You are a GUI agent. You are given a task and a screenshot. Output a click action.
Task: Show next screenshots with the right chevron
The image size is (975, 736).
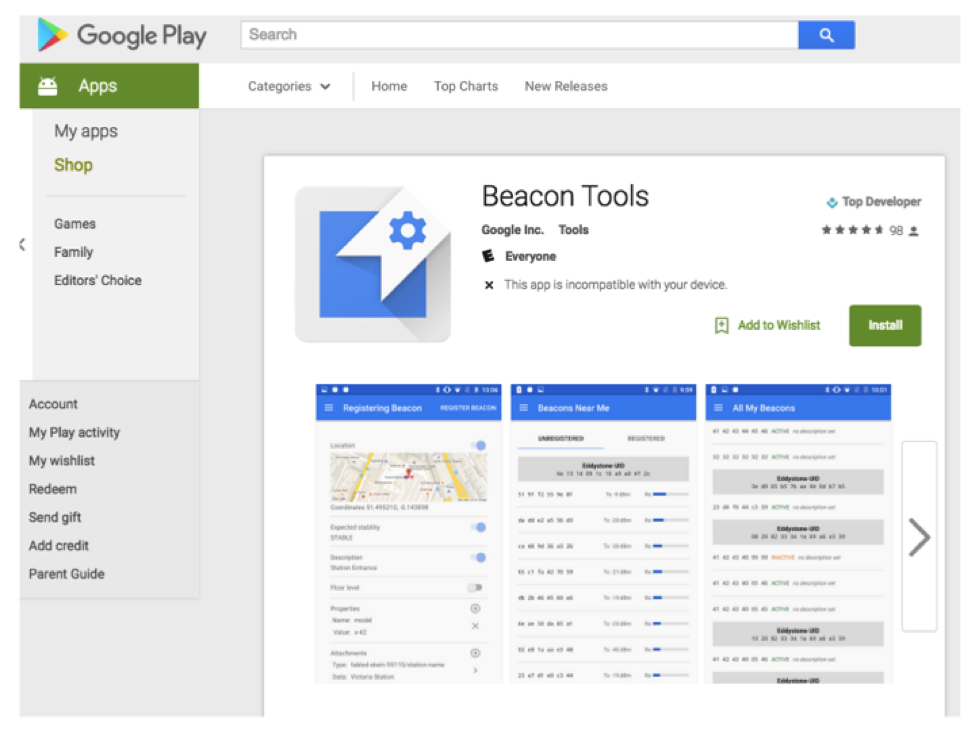919,536
